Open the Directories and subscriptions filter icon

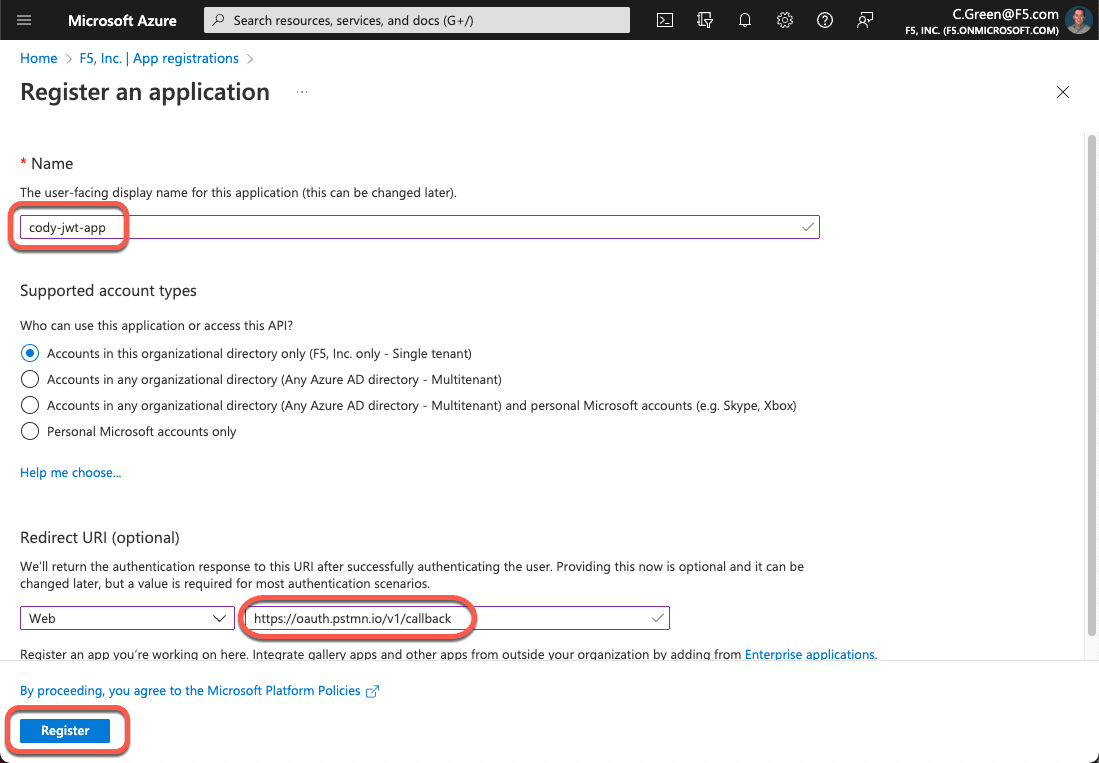pyautogui.click(x=704, y=19)
